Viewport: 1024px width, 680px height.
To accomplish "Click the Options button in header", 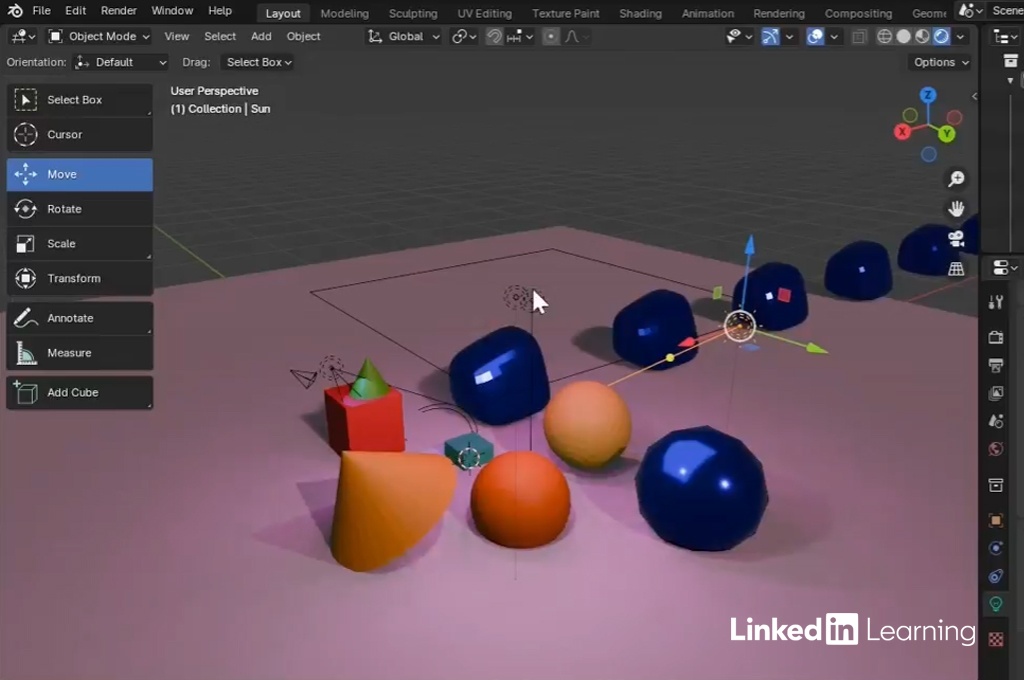I will click(941, 62).
